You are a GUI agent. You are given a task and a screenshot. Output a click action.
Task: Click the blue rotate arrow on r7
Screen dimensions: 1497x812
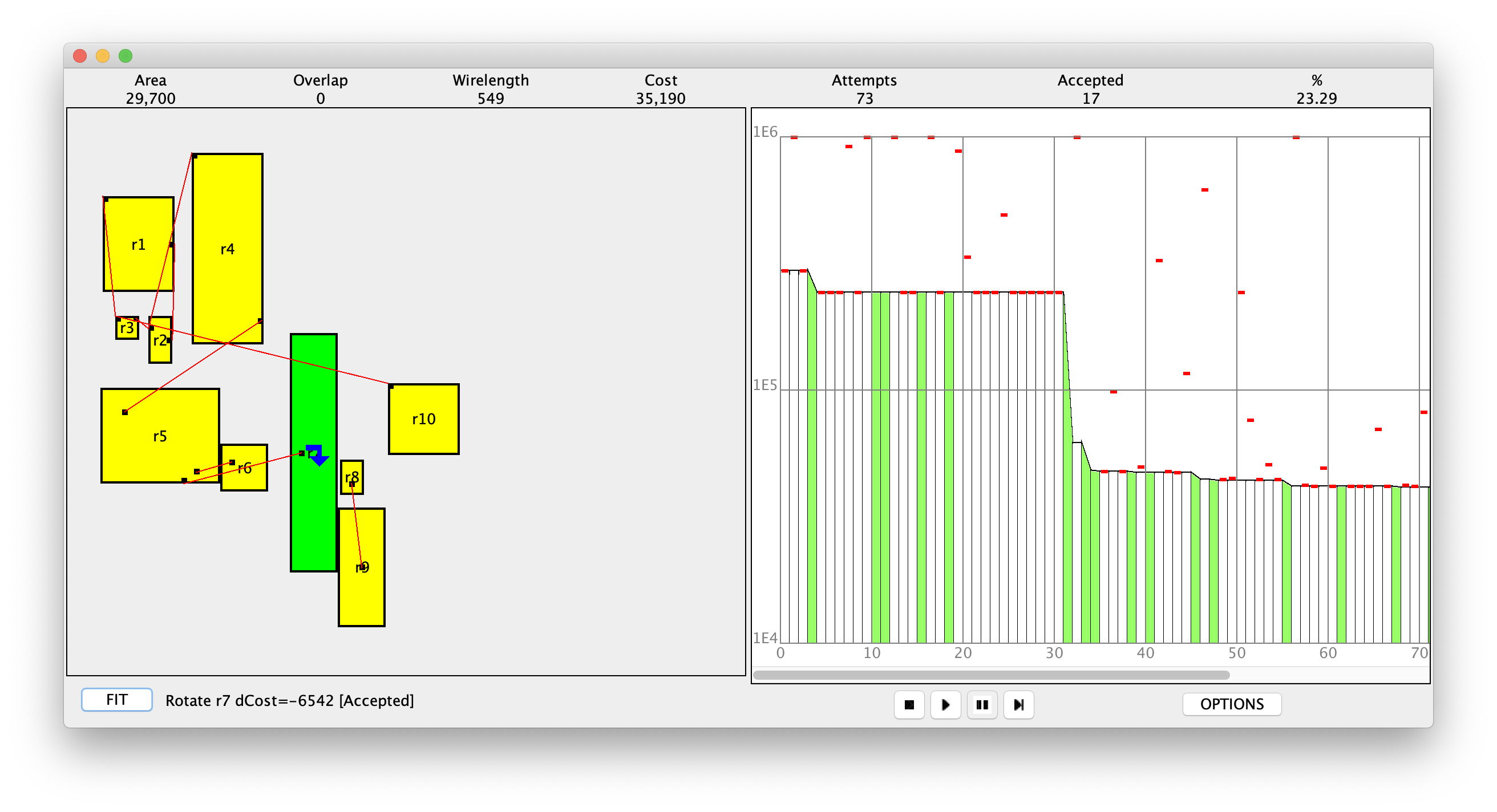pyautogui.click(x=317, y=455)
